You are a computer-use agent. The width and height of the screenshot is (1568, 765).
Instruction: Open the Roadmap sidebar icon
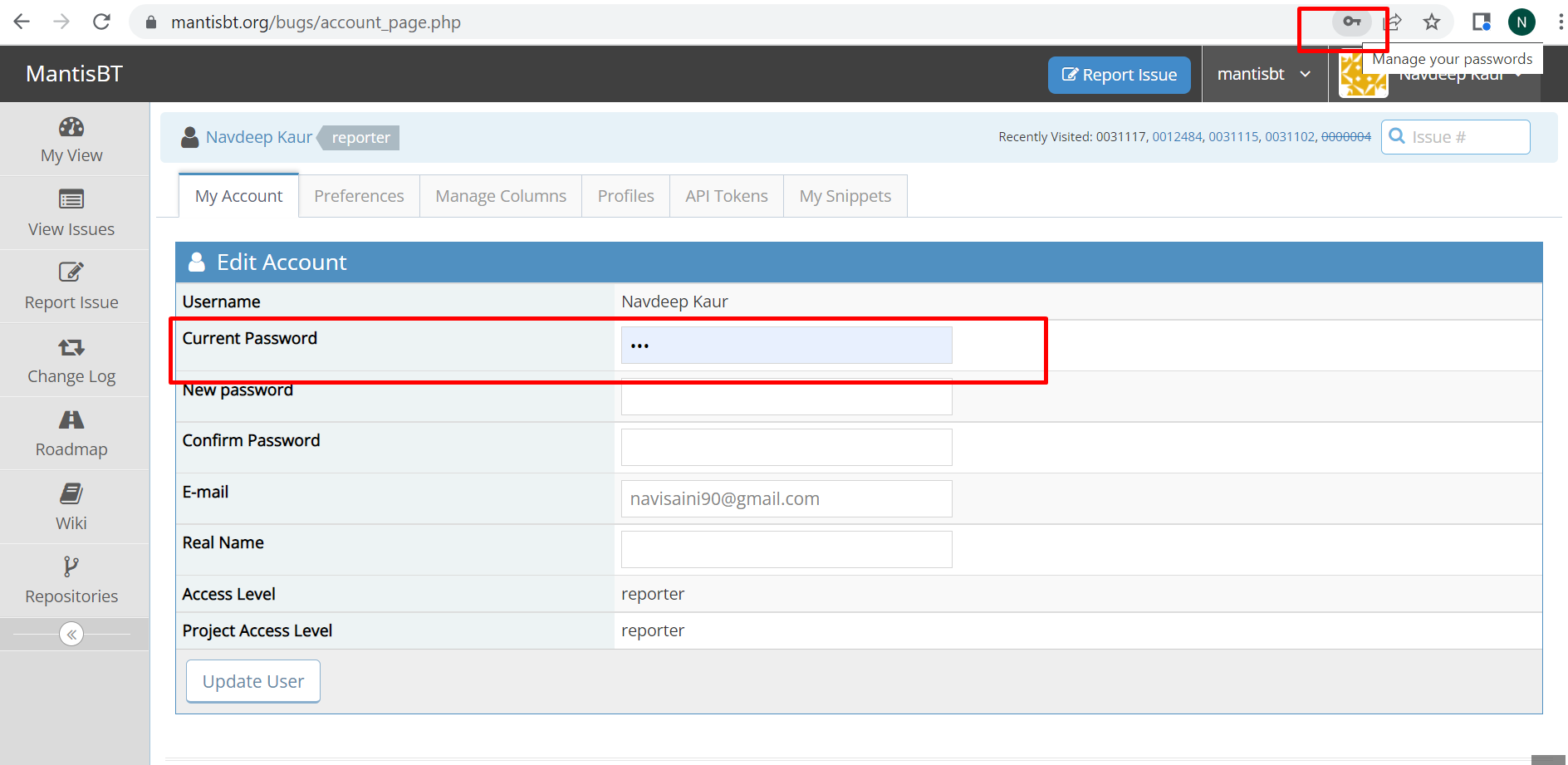coord(71,420)
